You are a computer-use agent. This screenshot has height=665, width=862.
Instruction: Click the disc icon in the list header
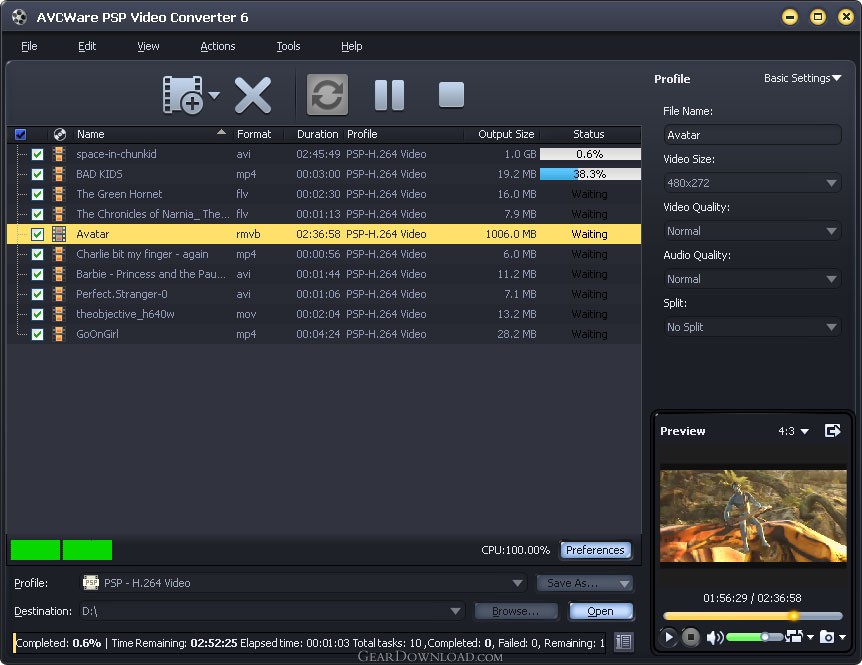[59, 134]
